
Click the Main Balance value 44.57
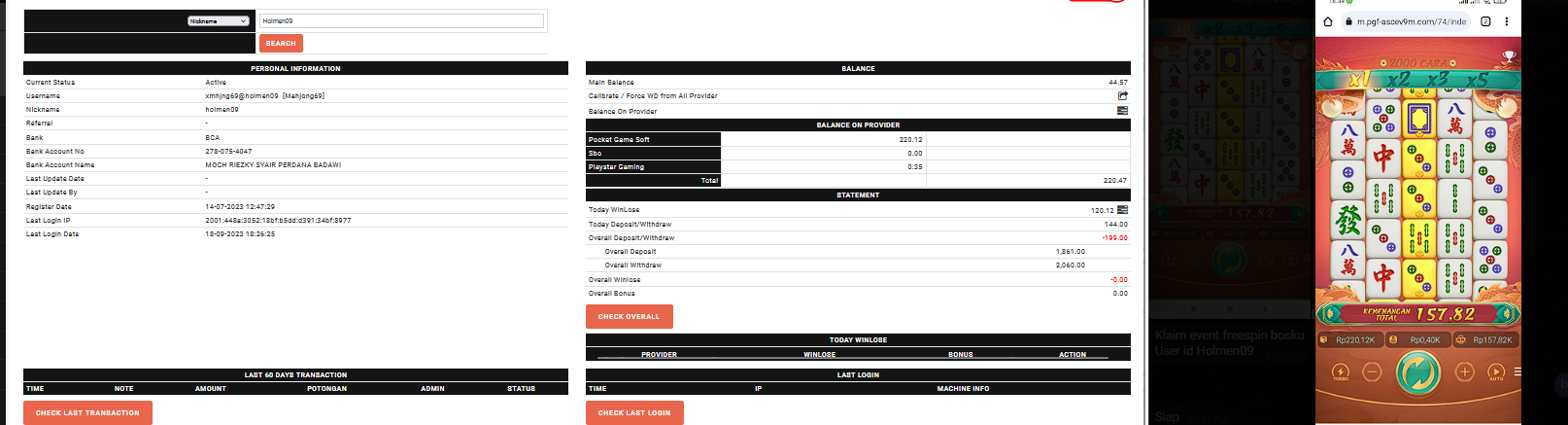click(1118, 82)
